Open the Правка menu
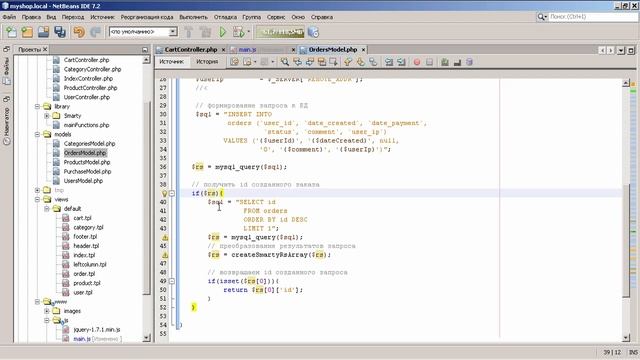 31,17
